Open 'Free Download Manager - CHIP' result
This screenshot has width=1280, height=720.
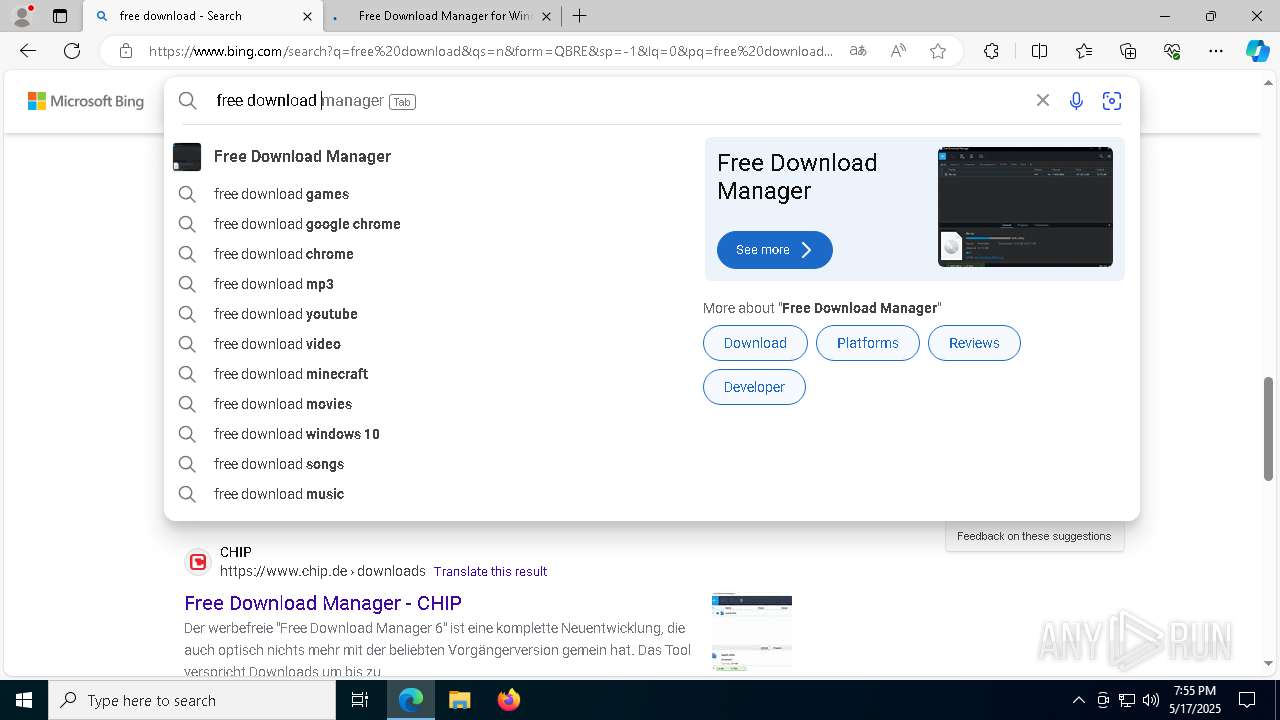[323, 603]
